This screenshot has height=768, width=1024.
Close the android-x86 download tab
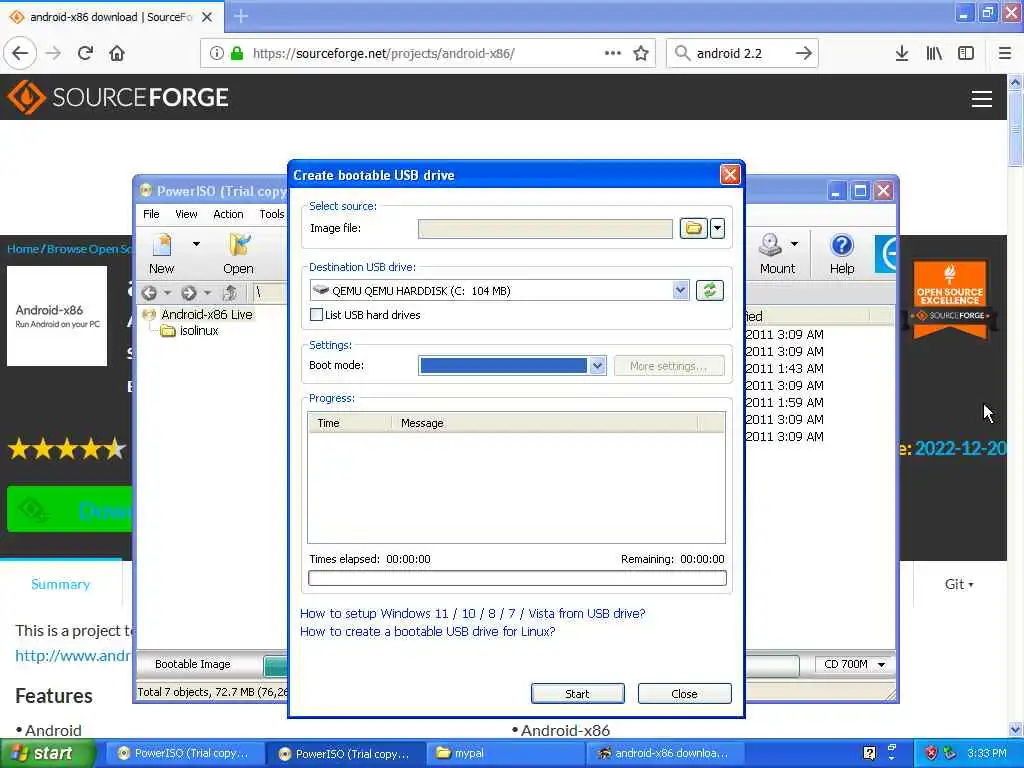click(x=207, y=17)
